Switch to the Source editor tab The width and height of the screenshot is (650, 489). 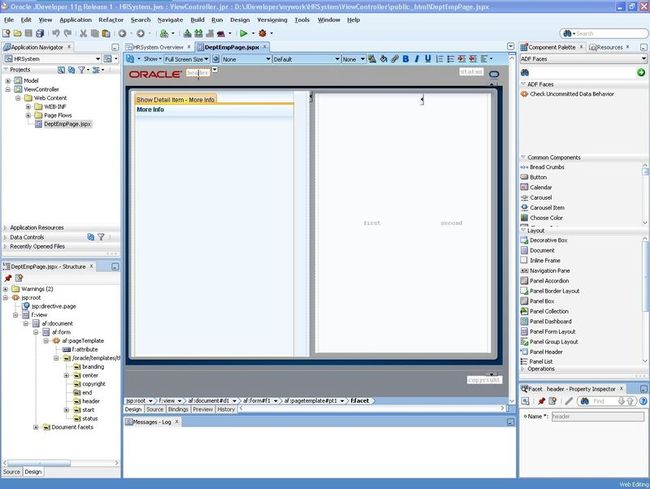155,409
